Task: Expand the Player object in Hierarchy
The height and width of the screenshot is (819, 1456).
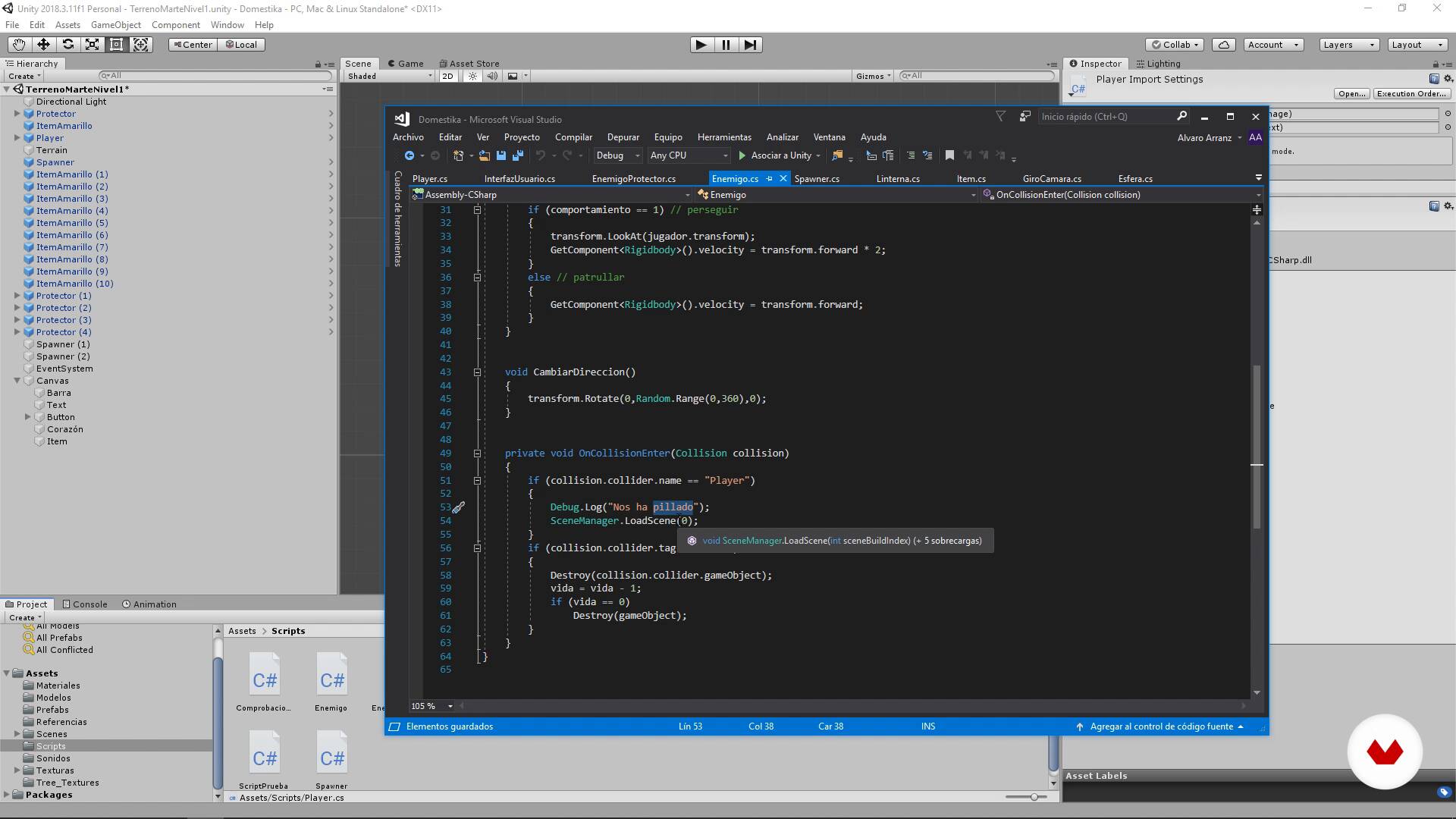Action: [17, 138]
